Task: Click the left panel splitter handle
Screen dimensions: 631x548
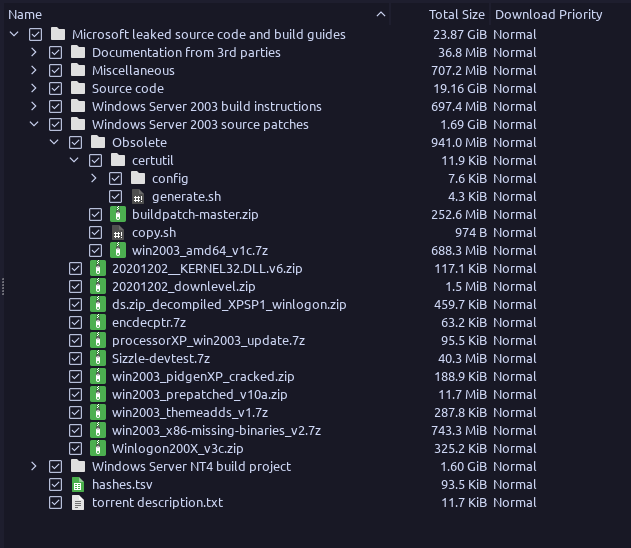Action: click(2, 286)
